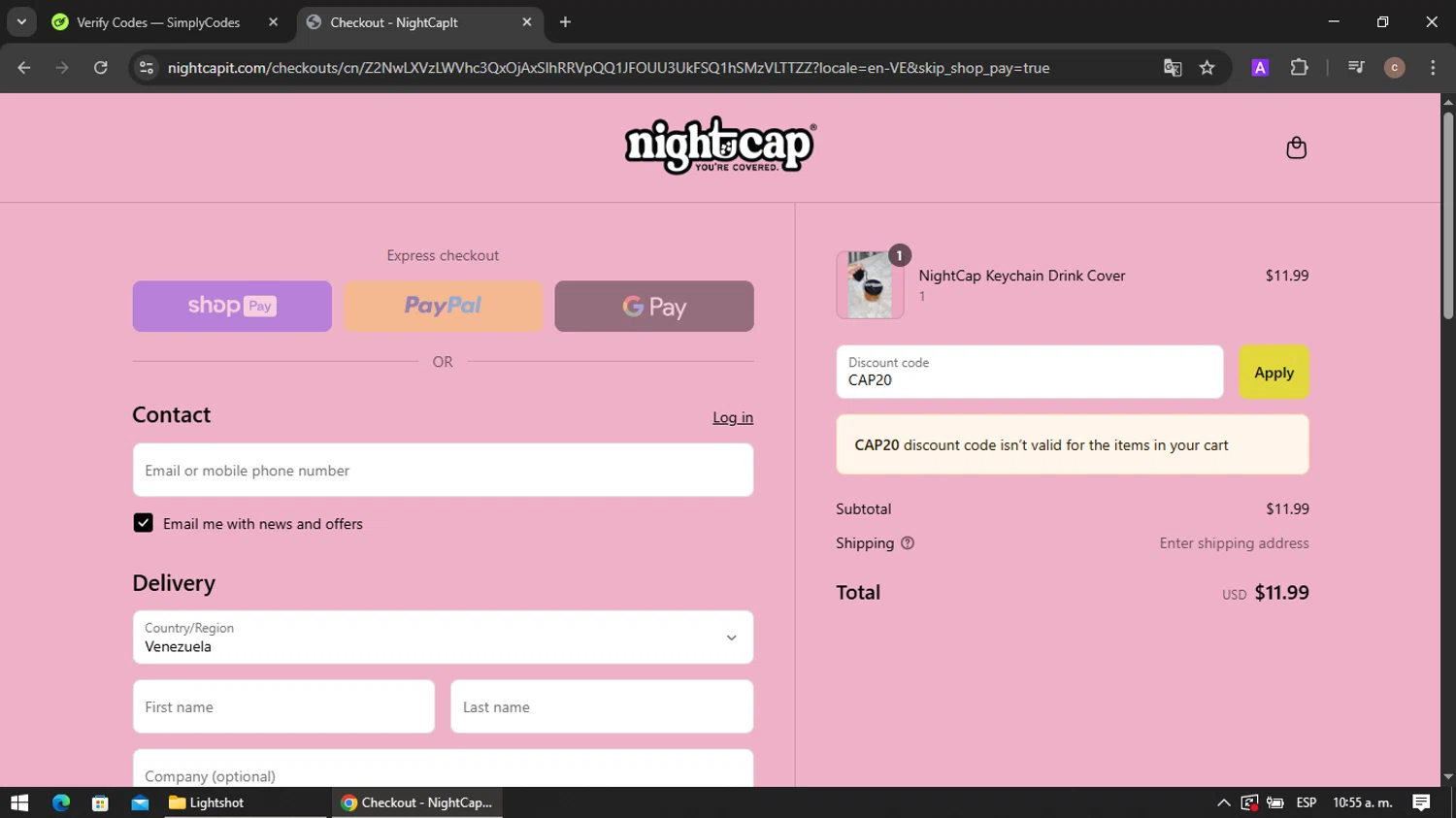Click the network status tray icon

(x=1249, y=802)
